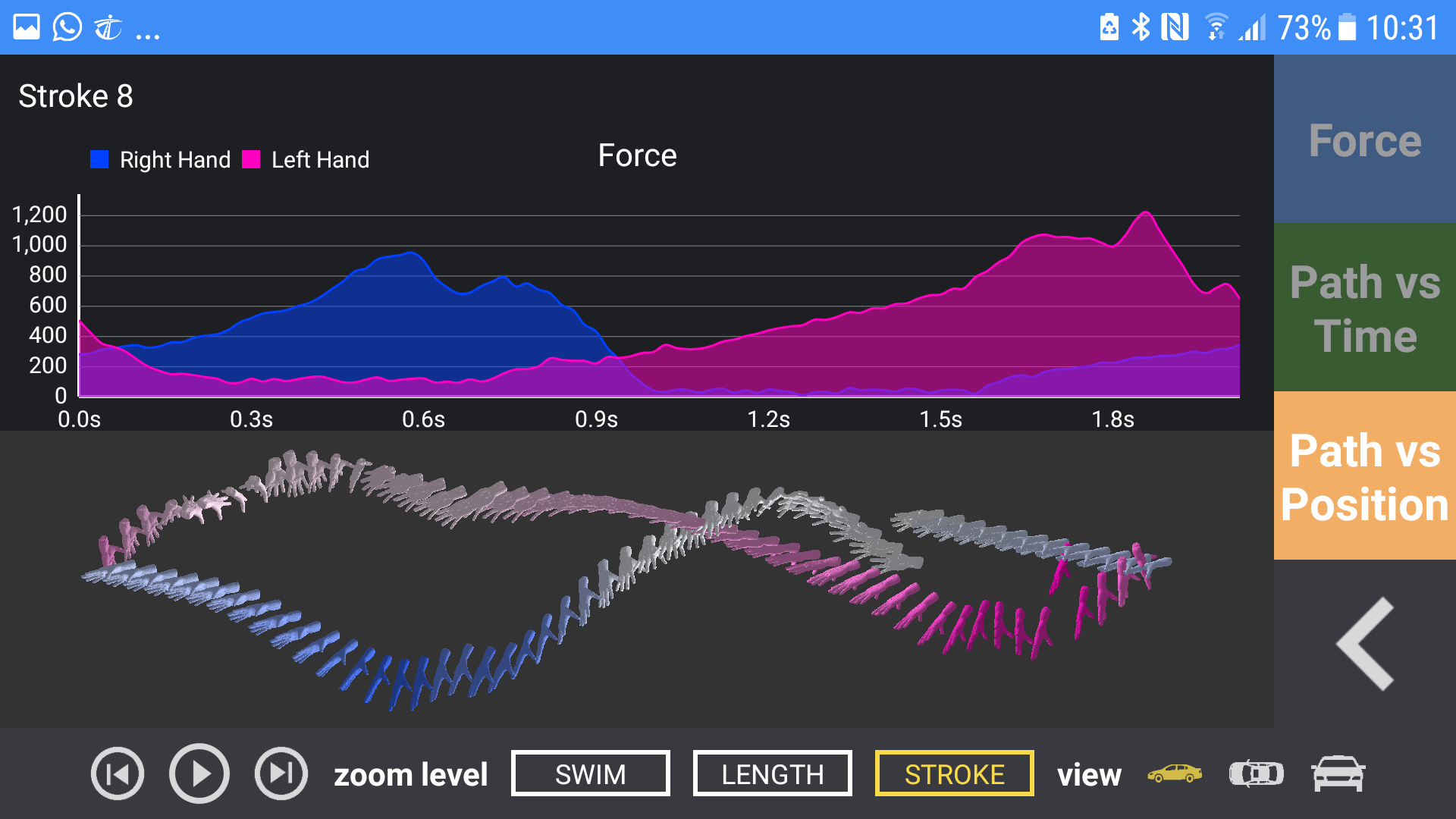The height and width of the screenshot is (819, 1456).
Task: Click the Left Hand pink legend swatch
Action: pos(251,159)
